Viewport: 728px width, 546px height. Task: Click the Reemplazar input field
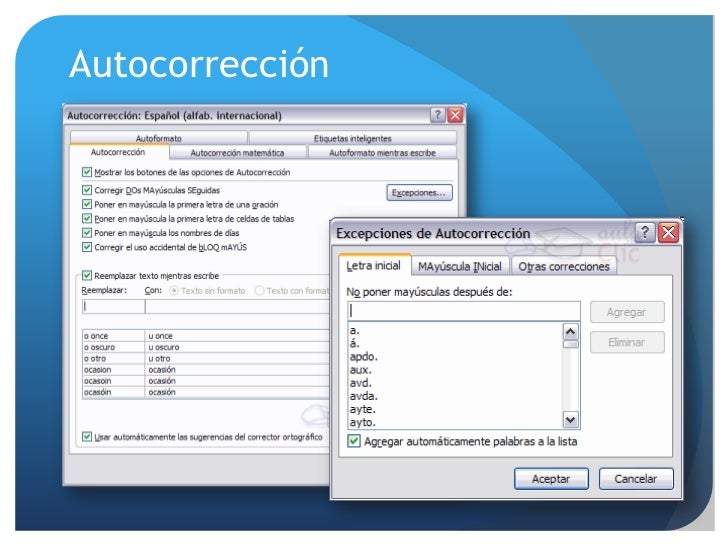coord(113,307)
